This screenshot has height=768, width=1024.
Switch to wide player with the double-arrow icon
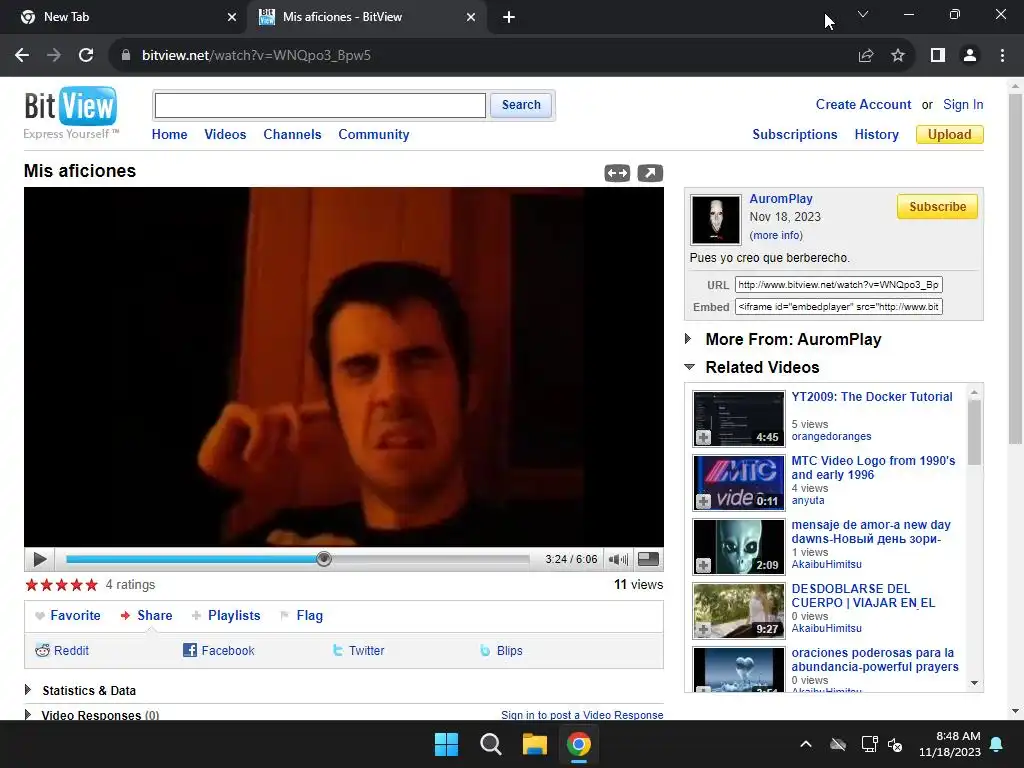(617, 173)
